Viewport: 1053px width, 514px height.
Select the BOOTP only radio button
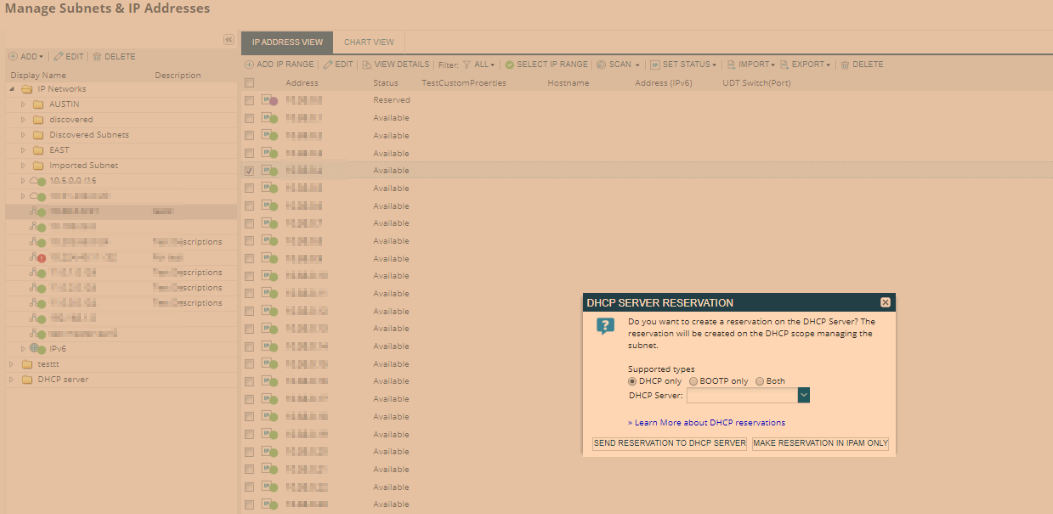[x=693, y=381]
